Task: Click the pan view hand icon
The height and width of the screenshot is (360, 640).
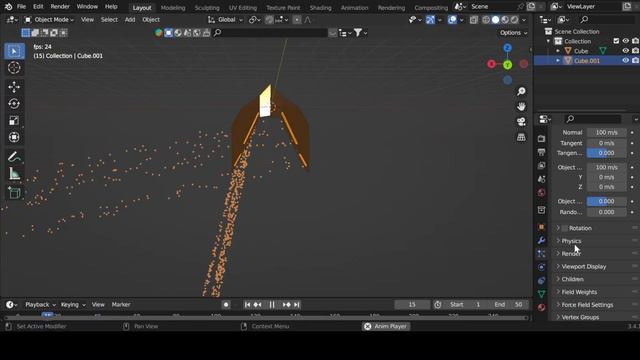Action: pyautogui.click(x=521, y=107)
